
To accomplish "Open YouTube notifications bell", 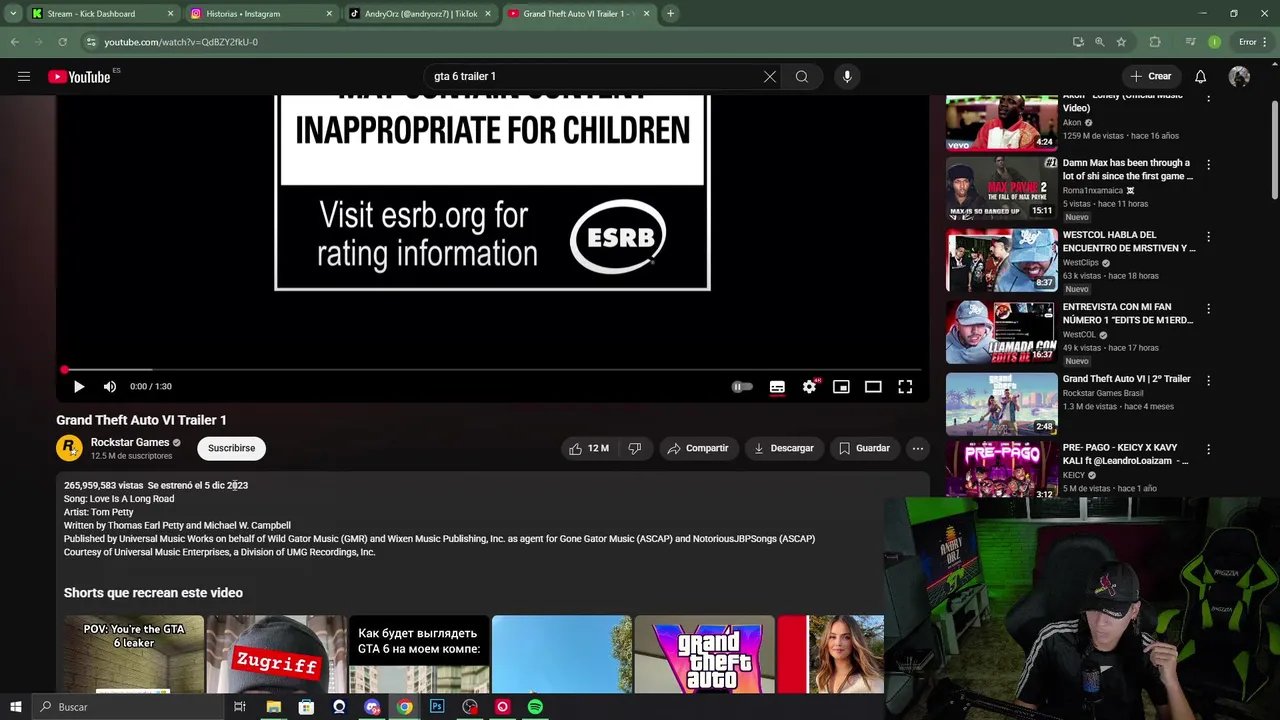I will point(1200,76).
